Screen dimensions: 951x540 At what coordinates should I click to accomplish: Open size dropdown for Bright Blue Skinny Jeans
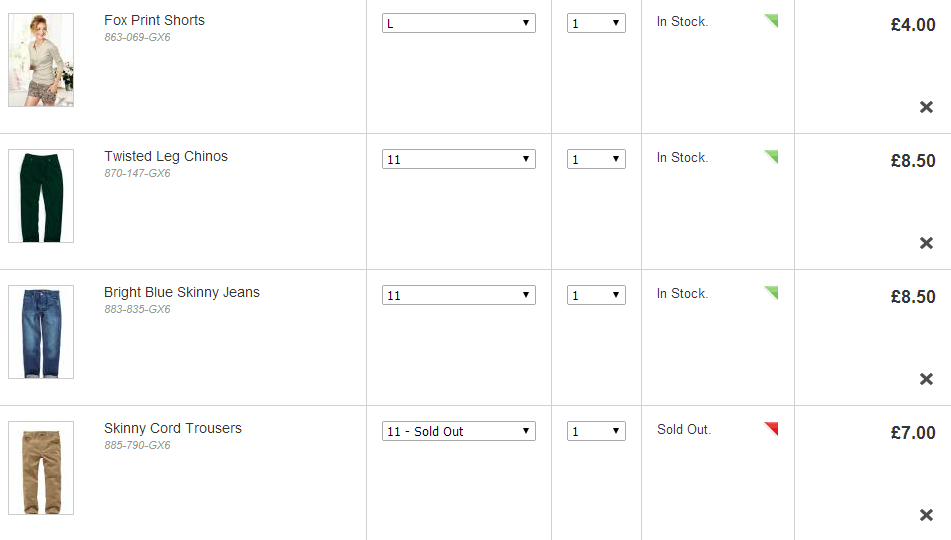(x=459, y=295)
